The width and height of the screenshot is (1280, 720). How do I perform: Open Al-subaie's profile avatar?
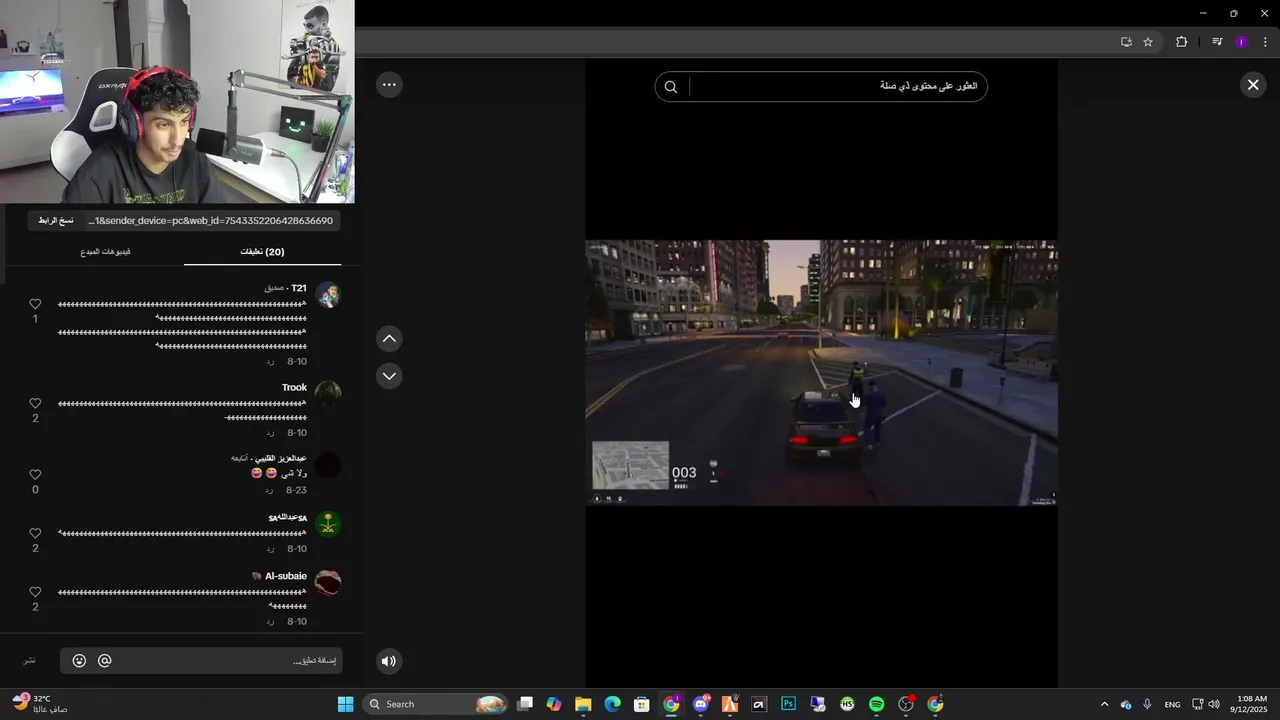tap(328, 583)
